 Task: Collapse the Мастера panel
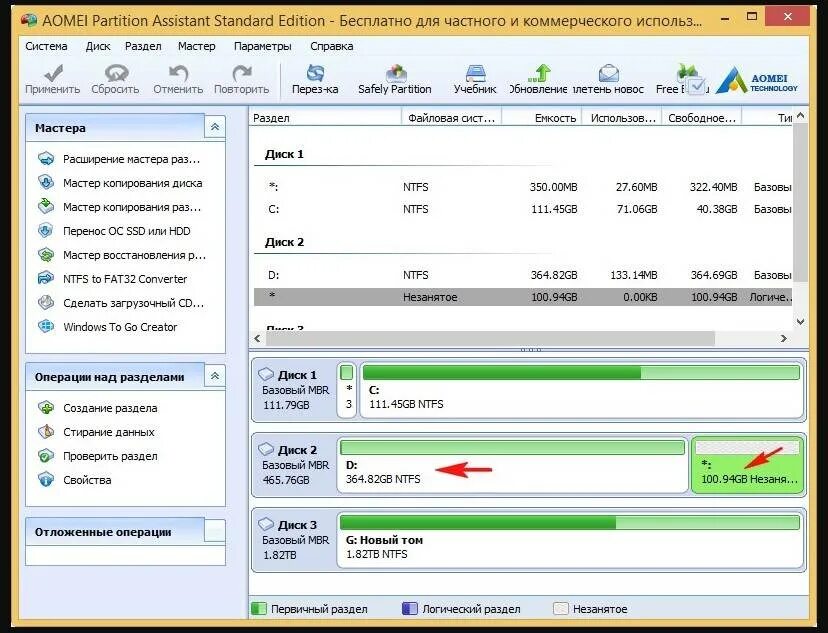click(x=215, y=127)
